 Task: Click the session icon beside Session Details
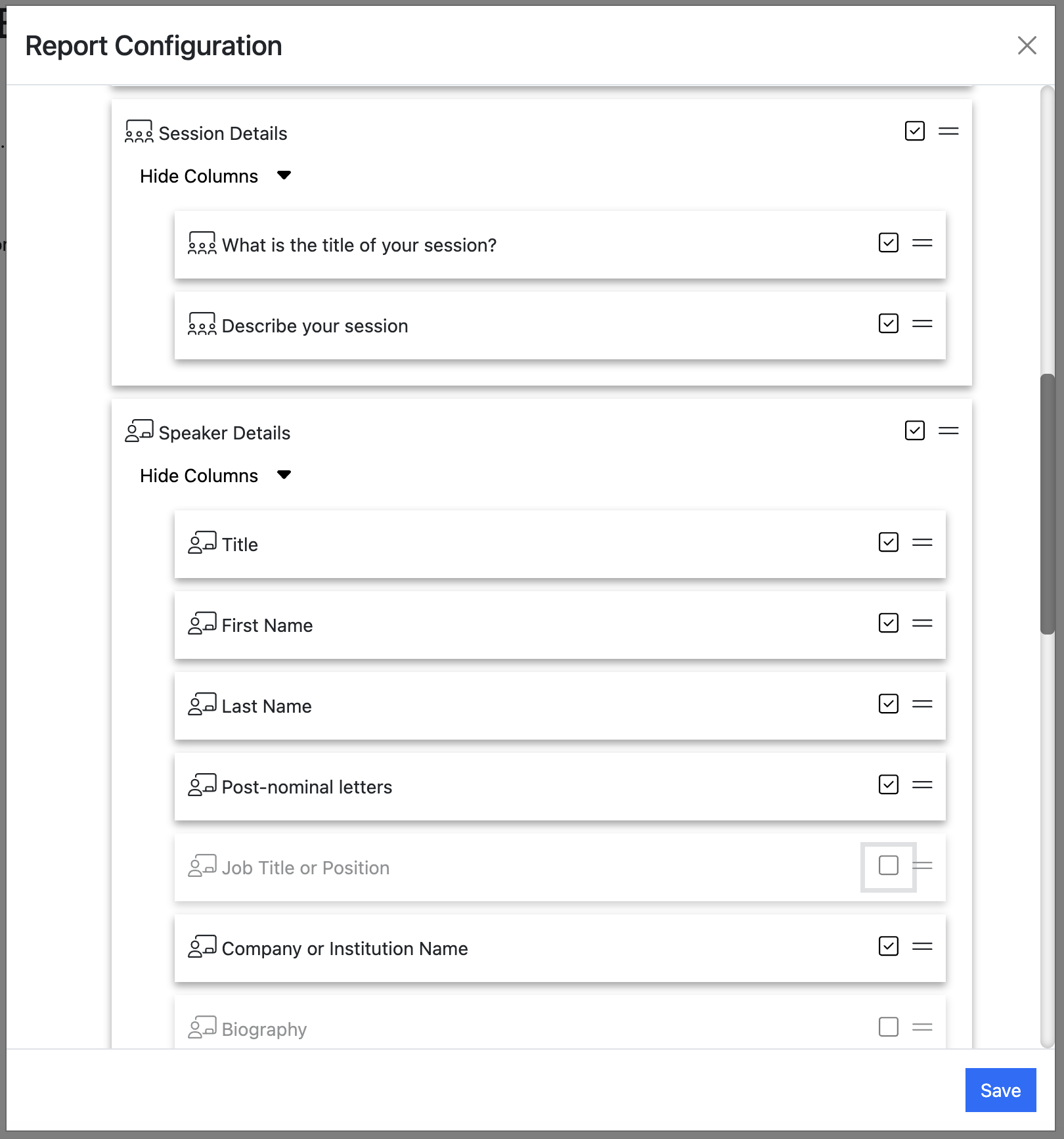coord(139,132)
